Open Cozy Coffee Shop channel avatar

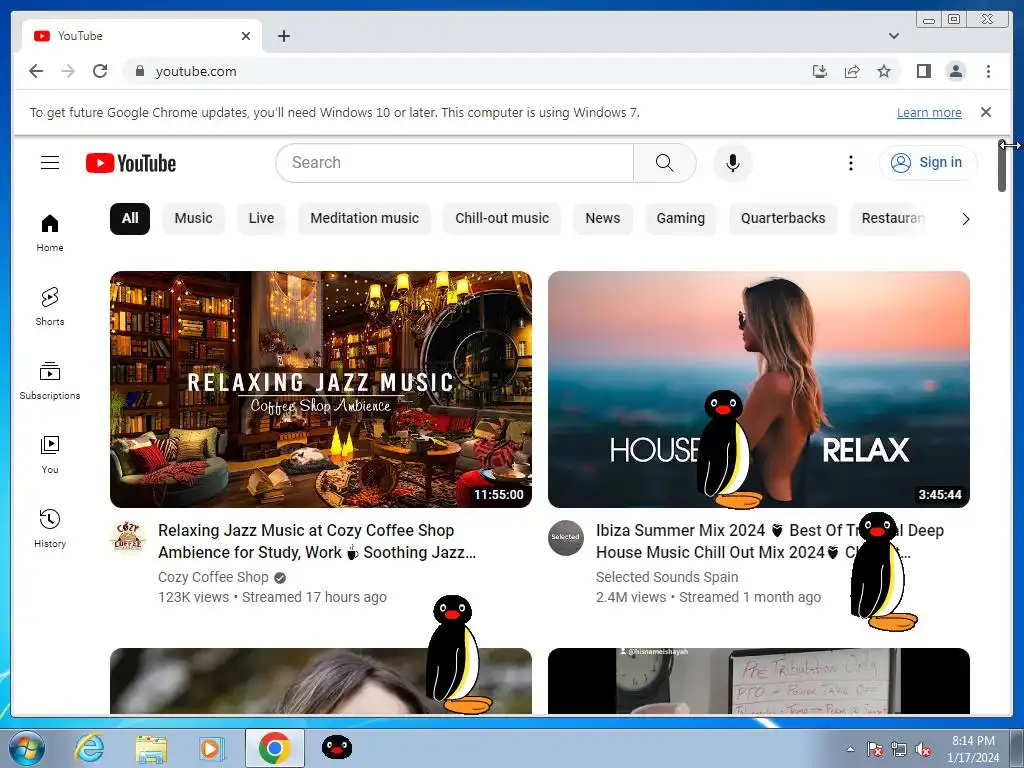pos(128,537)
